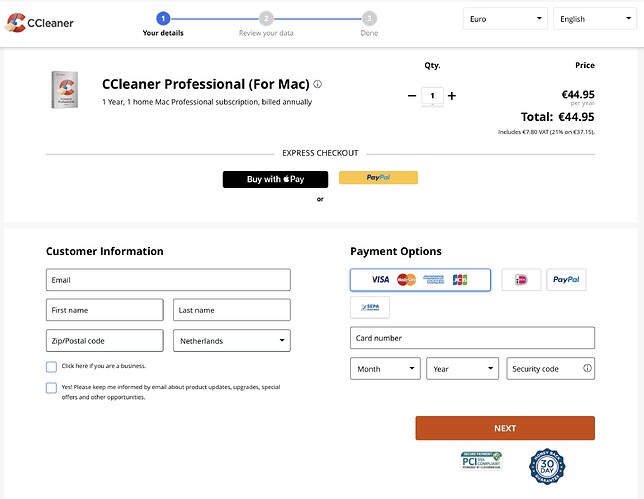
Task: Open the card expiry Month dropdown
Action: tap(385, 369)
